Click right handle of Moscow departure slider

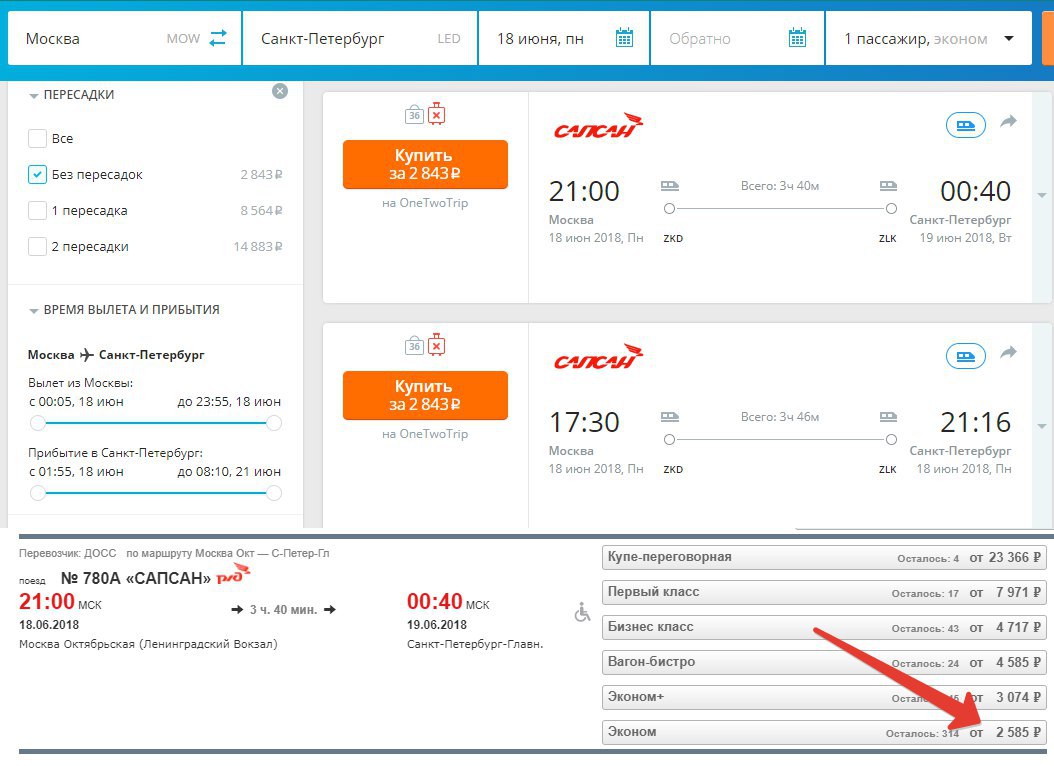click(274, 423)
